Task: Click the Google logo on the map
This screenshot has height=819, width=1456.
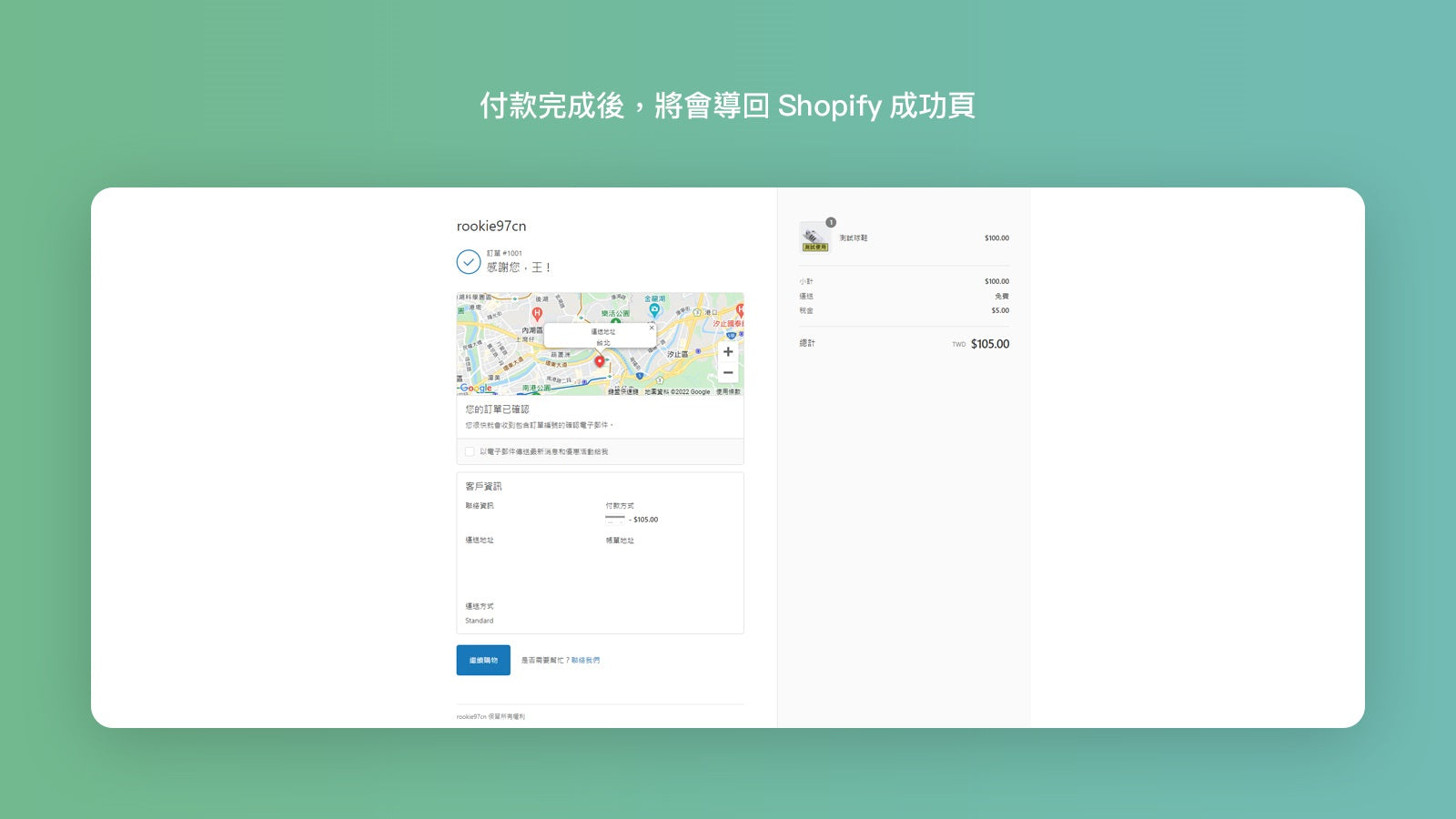Action: point(476,388)
